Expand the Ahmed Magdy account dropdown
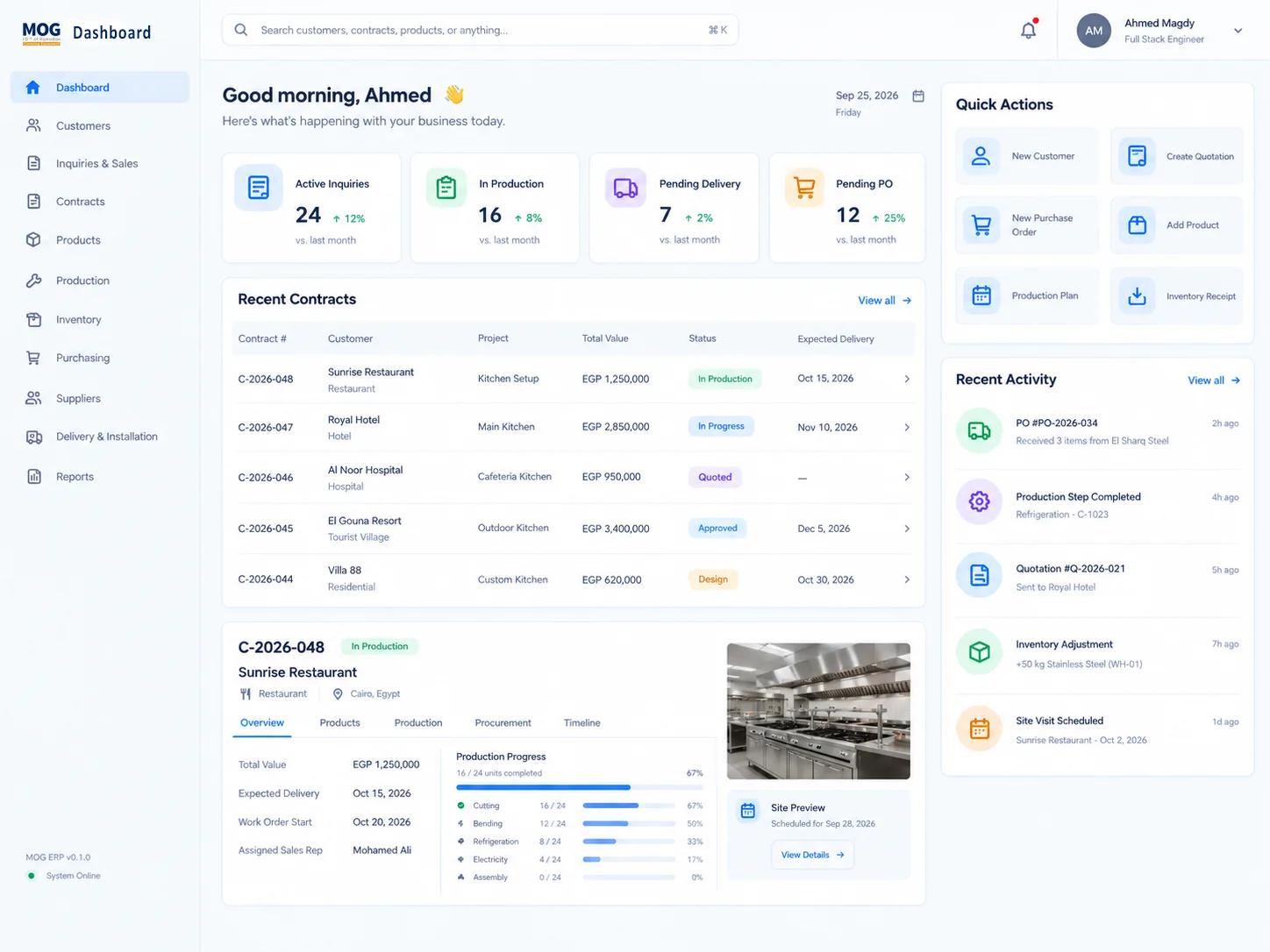 click(1238, 31)
